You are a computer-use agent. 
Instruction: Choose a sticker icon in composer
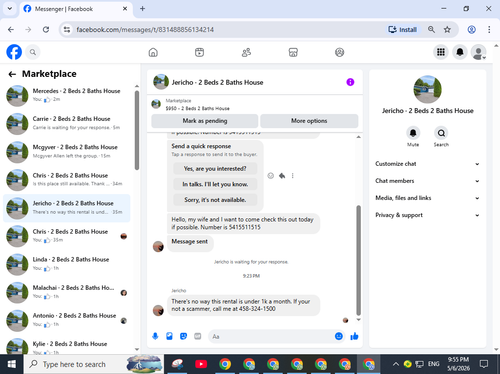tap(183, 336)
